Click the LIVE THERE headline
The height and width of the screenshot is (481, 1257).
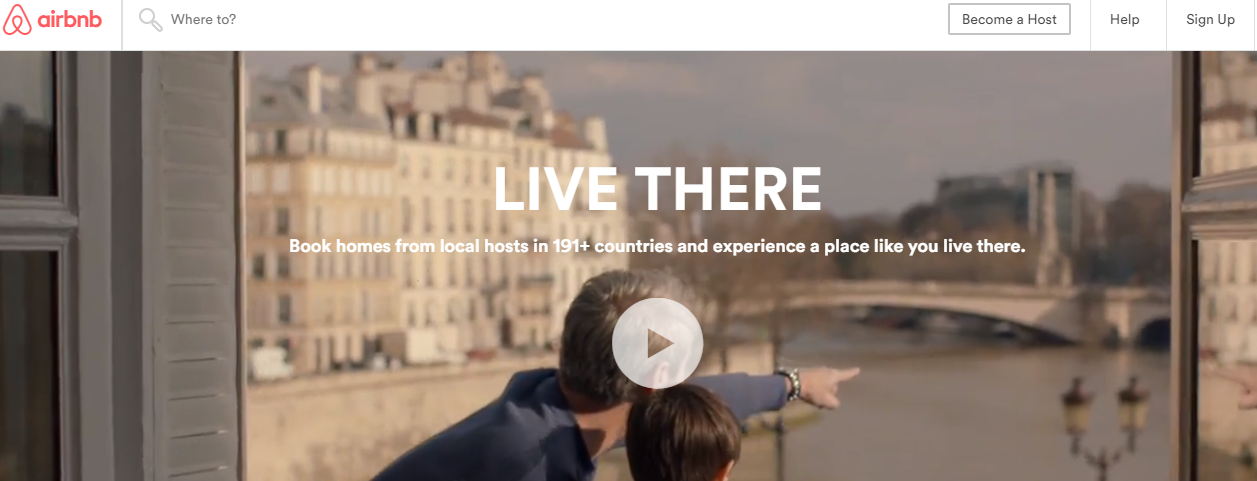click(658, 189)
